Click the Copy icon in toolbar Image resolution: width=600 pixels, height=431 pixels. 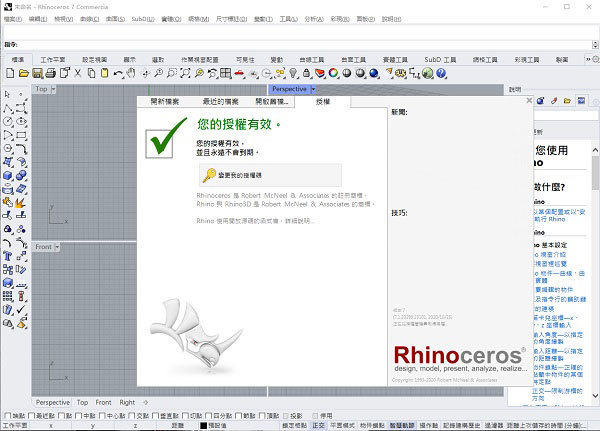pos(91,73)
